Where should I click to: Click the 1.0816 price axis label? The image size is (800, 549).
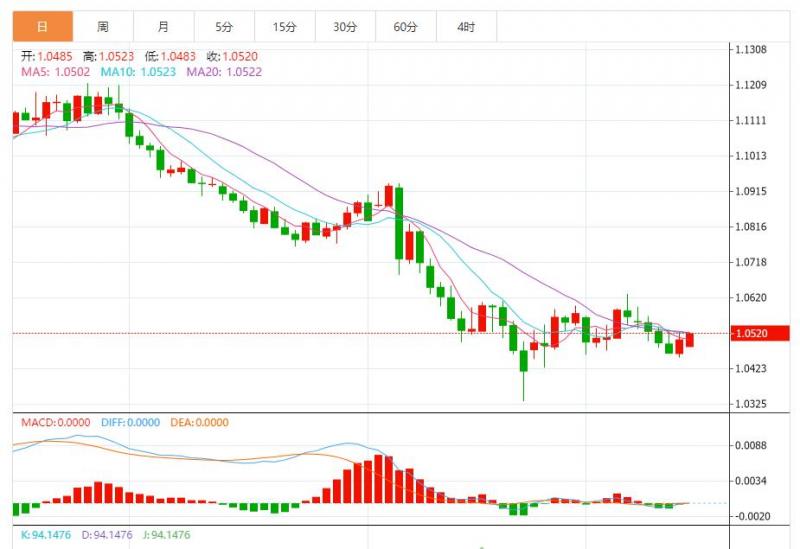(751, 227)
